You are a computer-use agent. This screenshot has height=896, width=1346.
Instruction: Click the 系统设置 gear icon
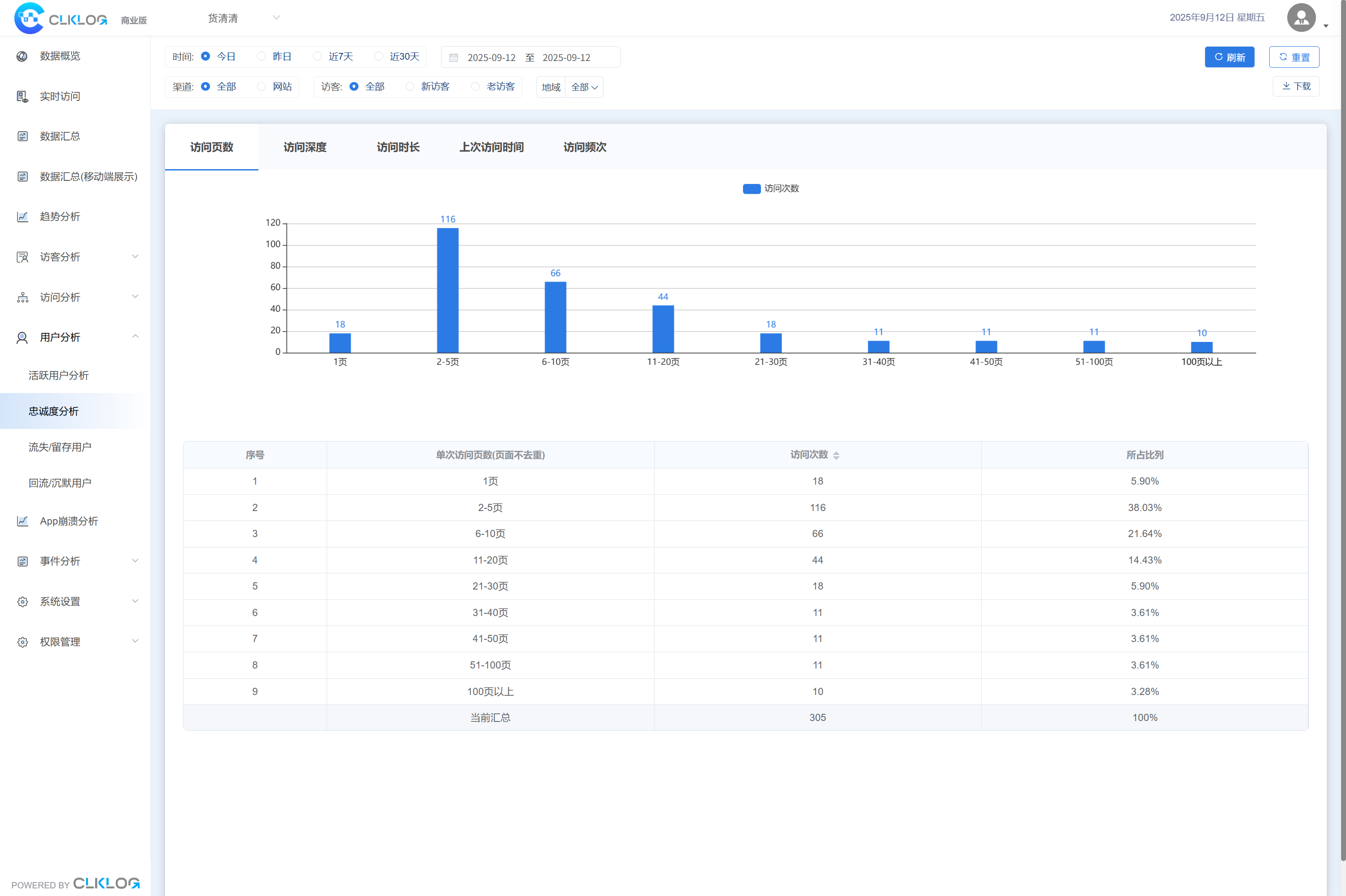click(x=22, y=602)
